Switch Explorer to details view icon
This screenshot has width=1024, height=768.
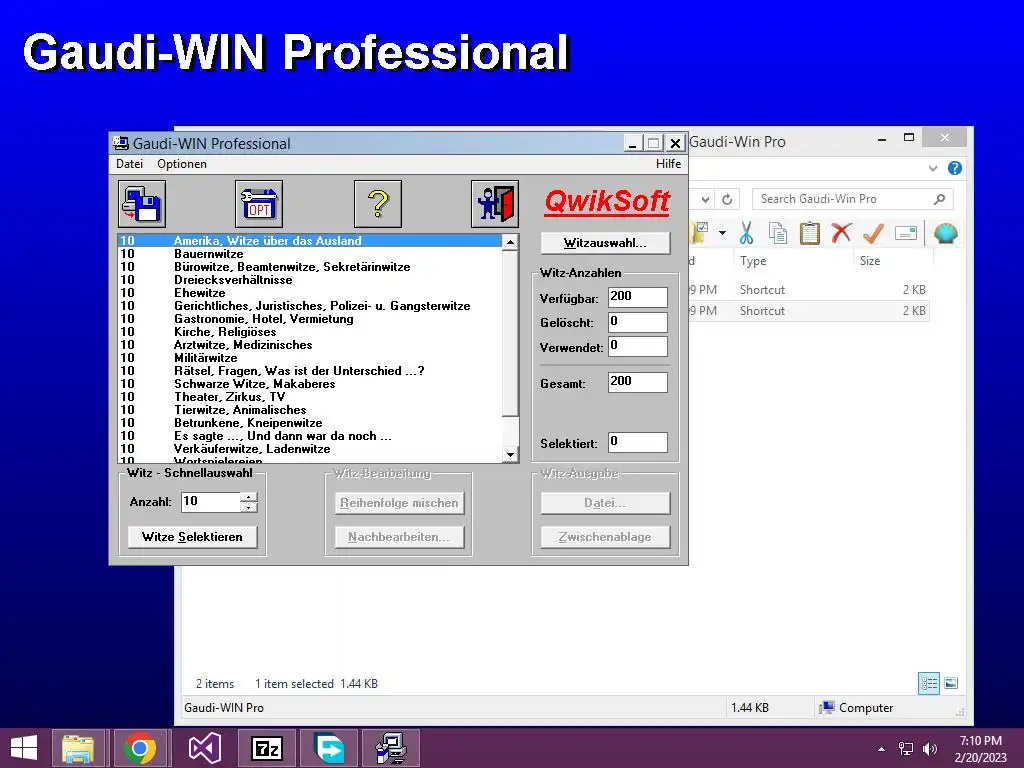[x=929, y=684]
